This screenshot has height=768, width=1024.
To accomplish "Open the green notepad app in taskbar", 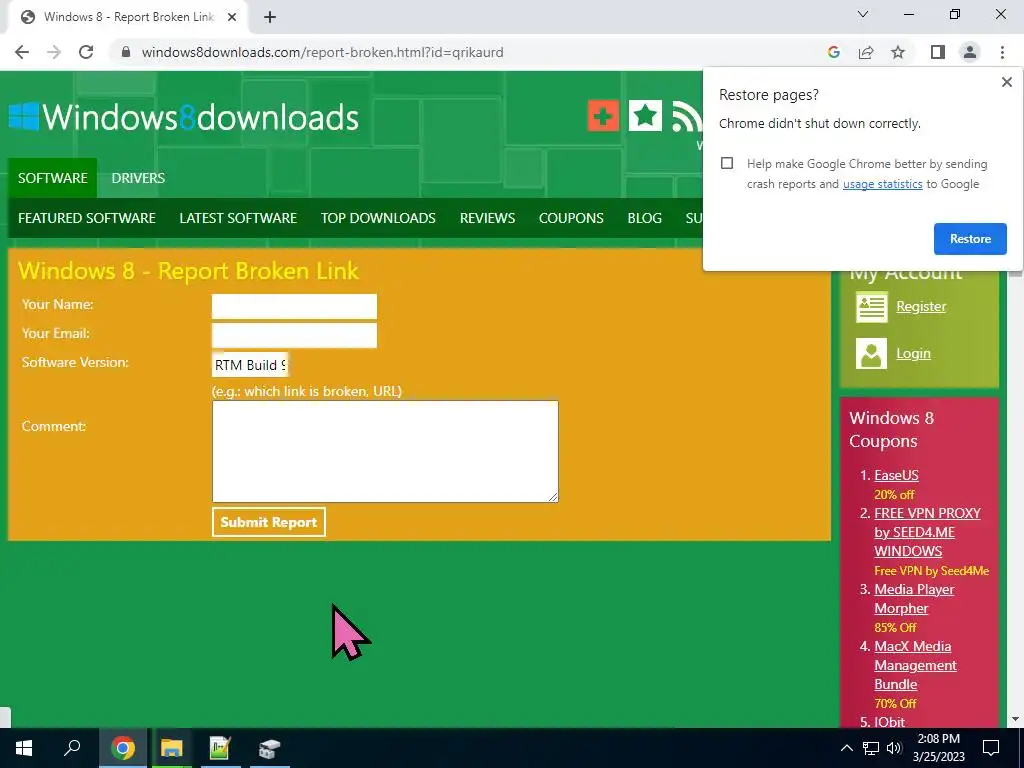I will pyautogui.click(x=220, y=748).
